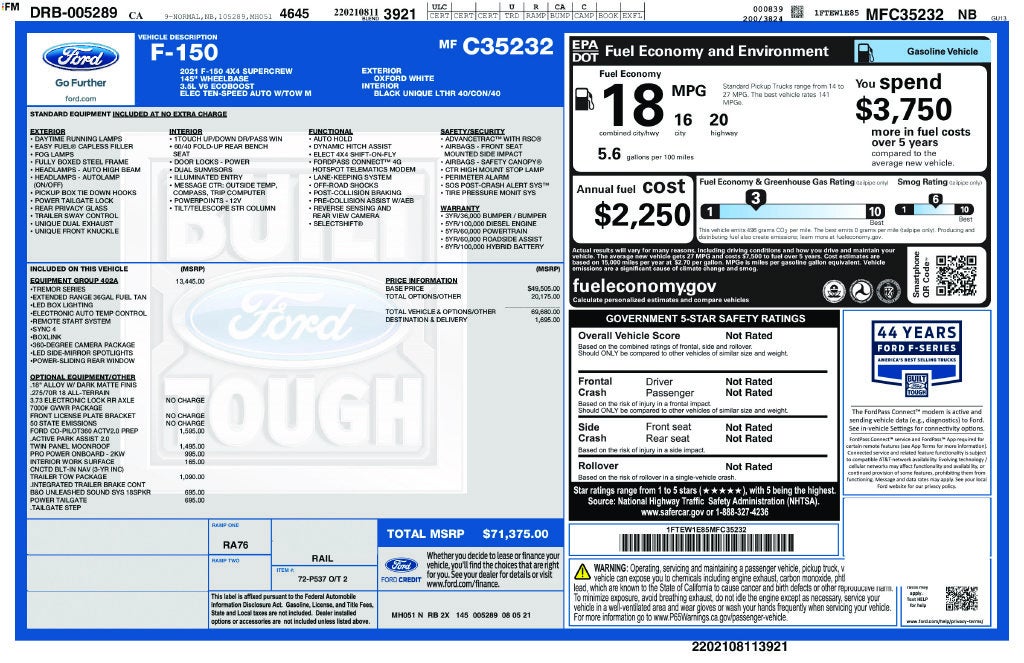Click the large F-150 vehicle title
This screenshot has width=1024, height=663.
click(184, 53)
